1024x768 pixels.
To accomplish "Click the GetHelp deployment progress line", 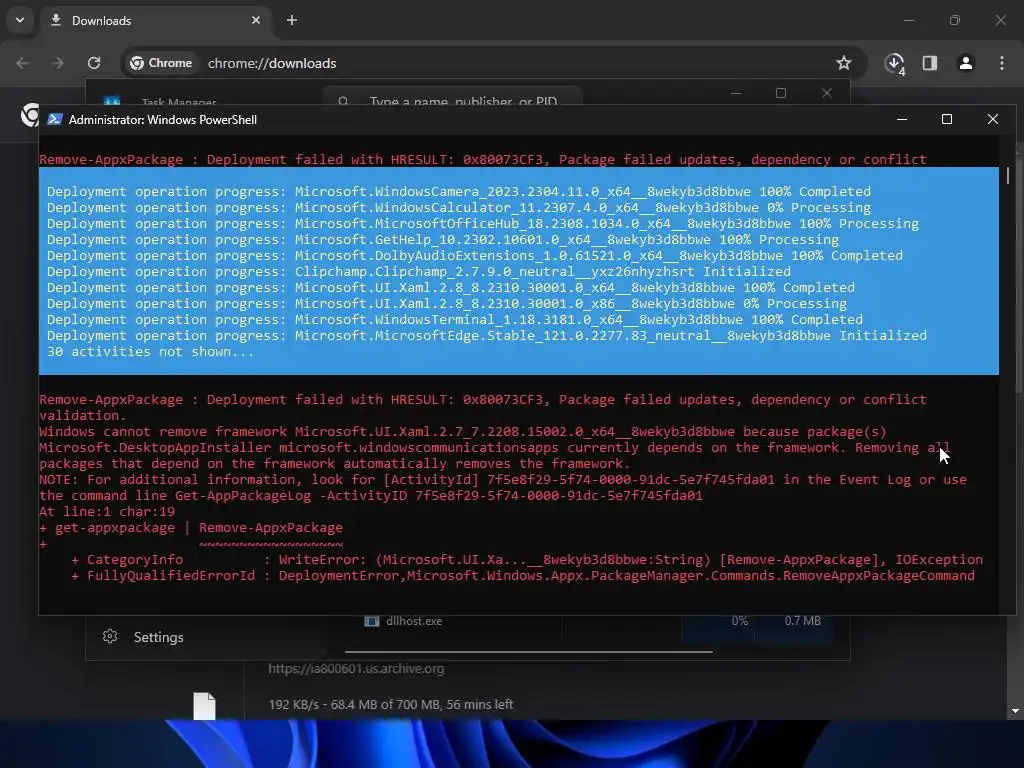I will click(443, 240).
